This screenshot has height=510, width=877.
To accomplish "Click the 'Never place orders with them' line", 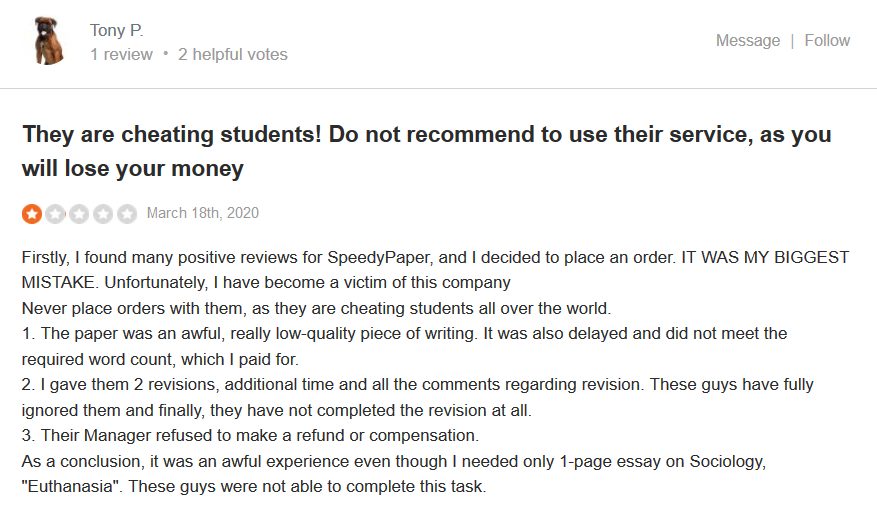I will coord(317,308).
